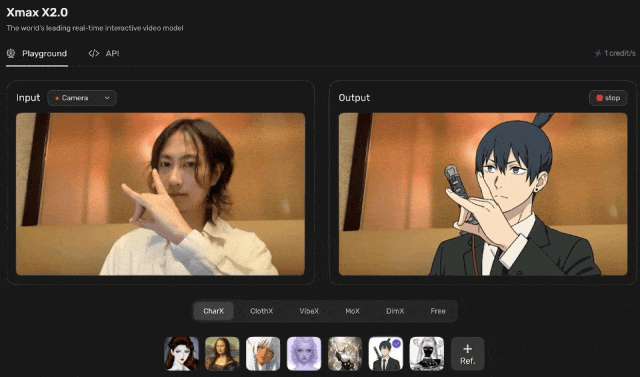The width and height of the screenshot is (640, 377).
Task: Select the Mona Lisa character thumbnail
Action: (222, 353)
